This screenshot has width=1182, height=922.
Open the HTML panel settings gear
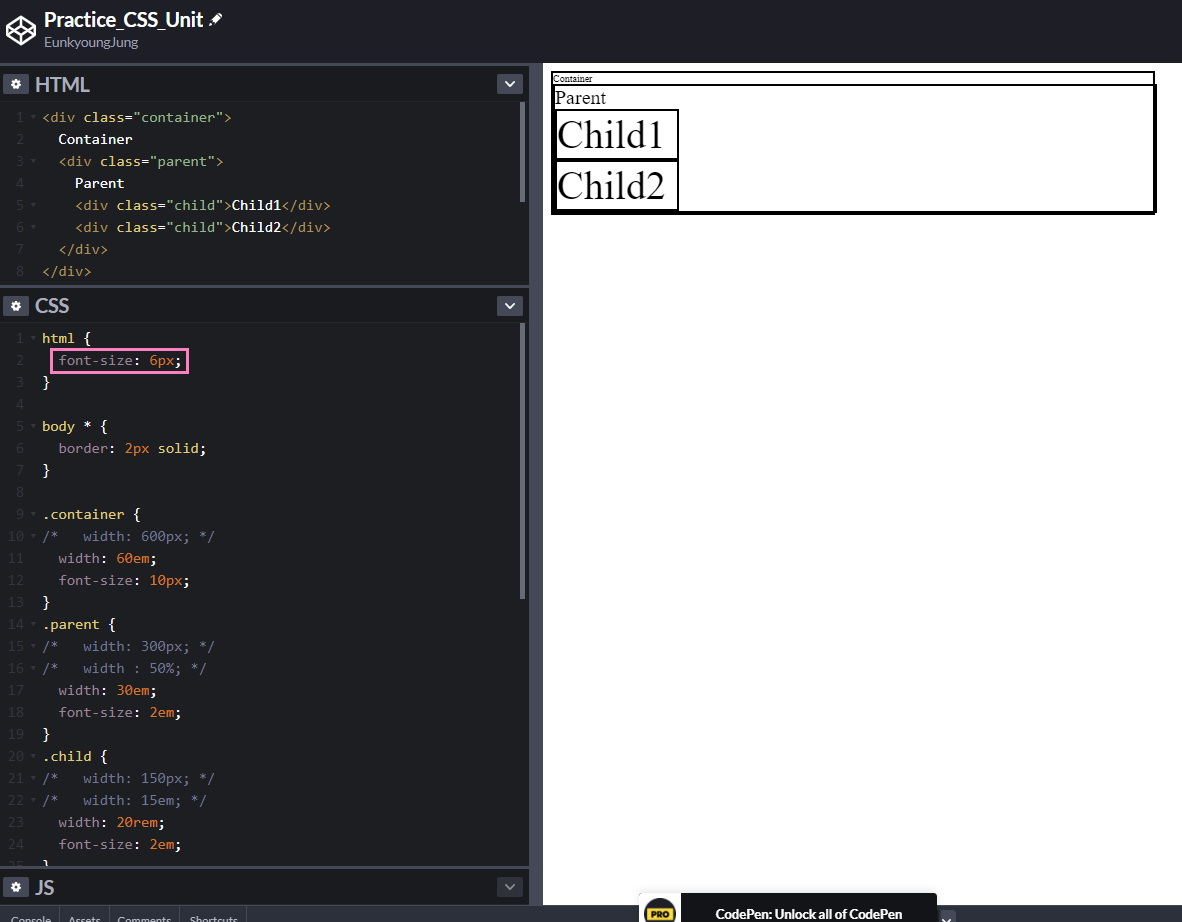[x=16, y=83]
